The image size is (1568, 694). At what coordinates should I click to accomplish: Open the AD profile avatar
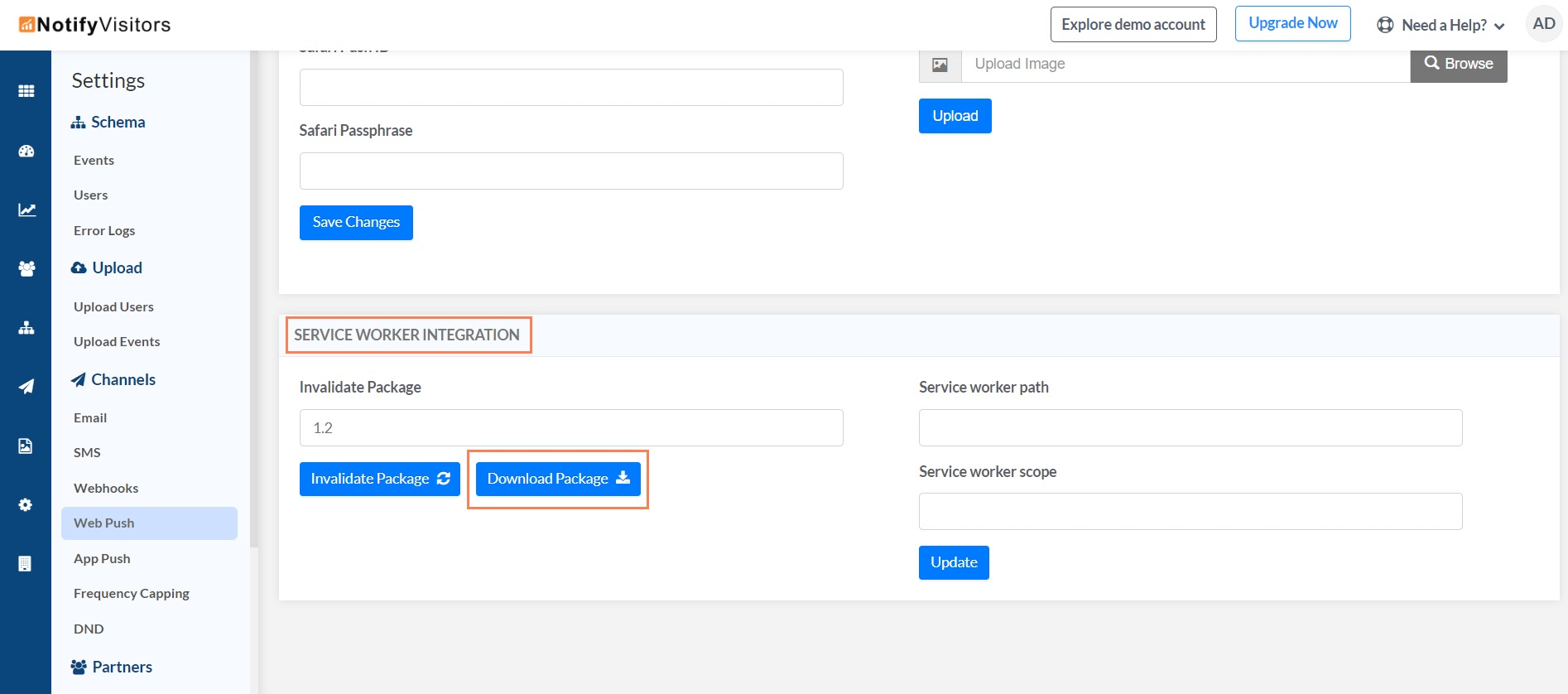(x=1544, y=23)
